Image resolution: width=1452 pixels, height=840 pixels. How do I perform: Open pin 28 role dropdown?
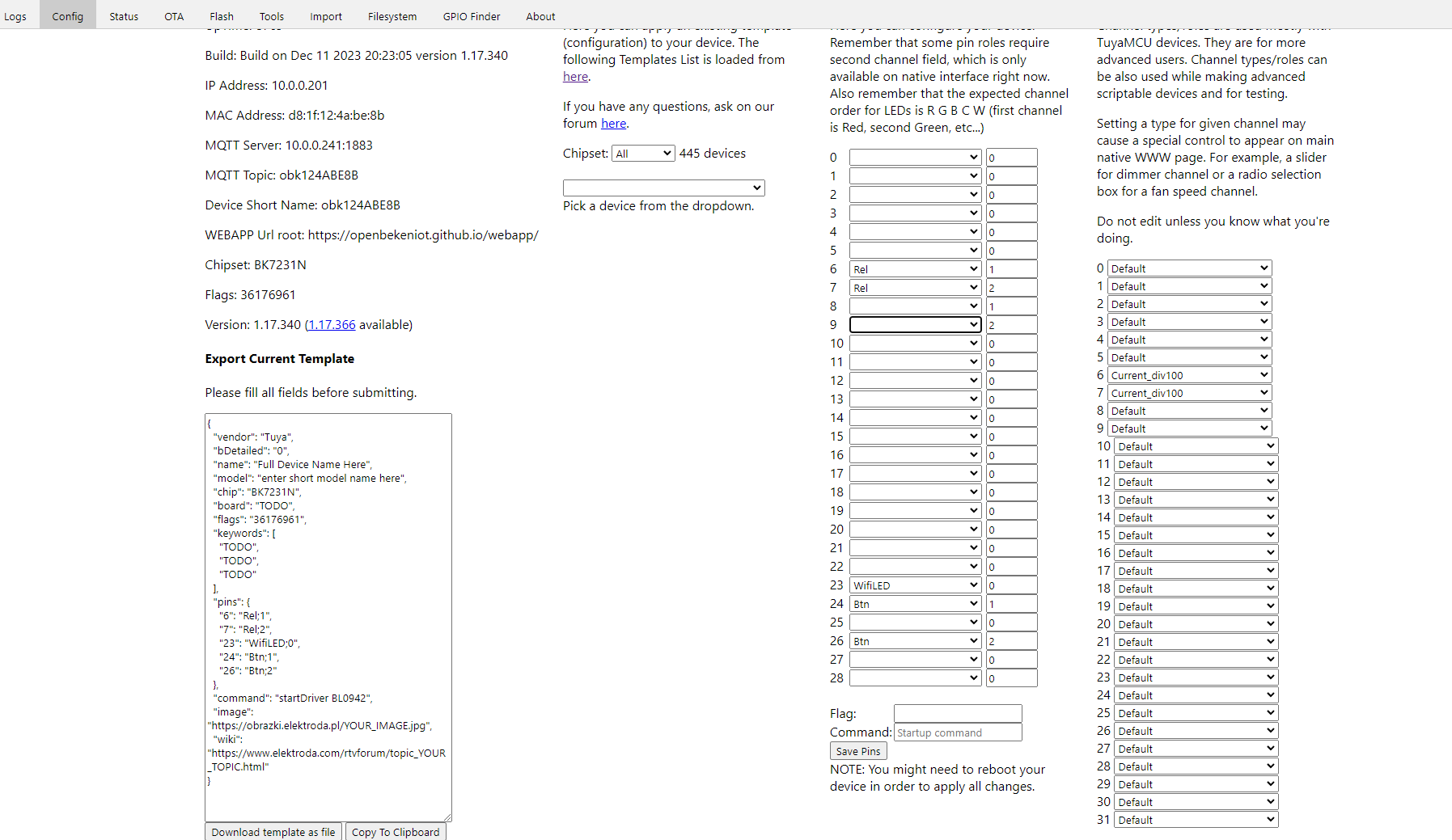pos(916,678)
